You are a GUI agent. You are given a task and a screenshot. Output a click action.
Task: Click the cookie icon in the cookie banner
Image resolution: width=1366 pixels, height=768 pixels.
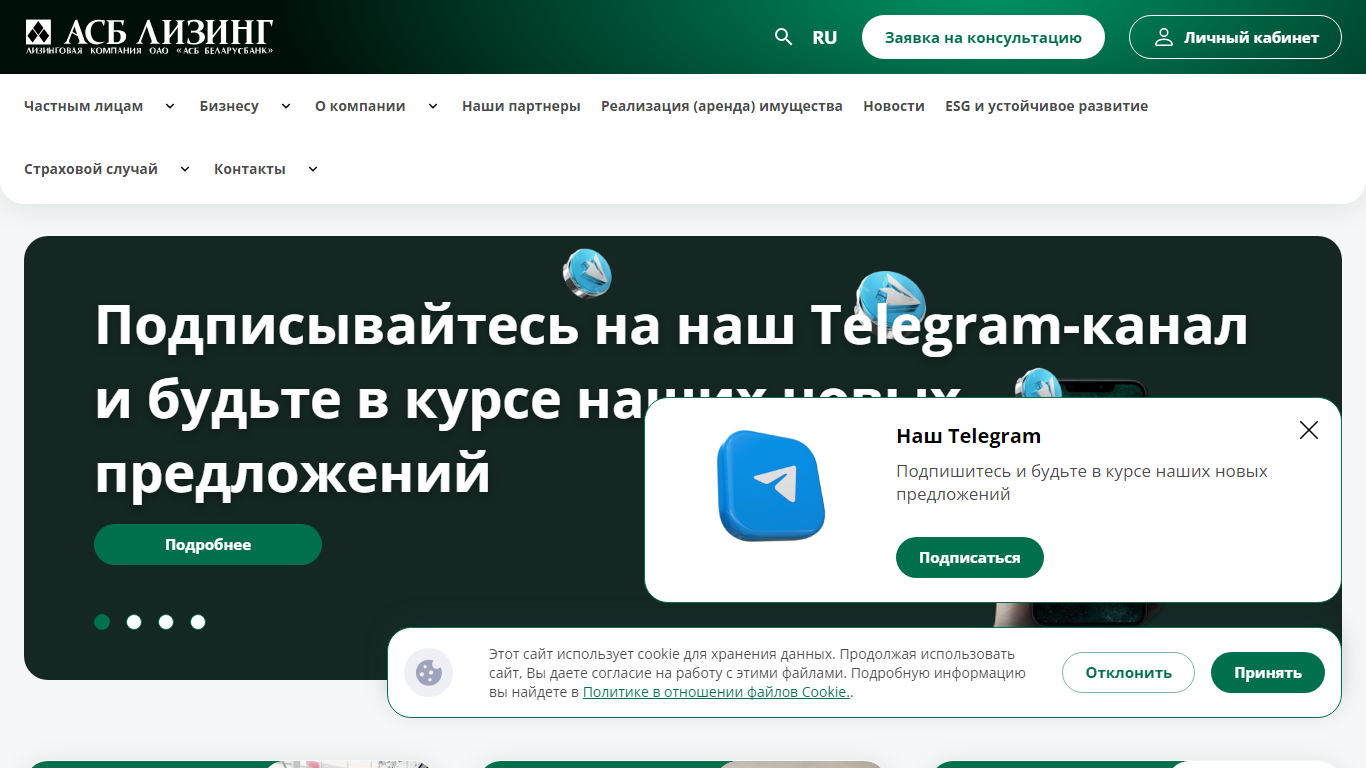click(429, 673)
